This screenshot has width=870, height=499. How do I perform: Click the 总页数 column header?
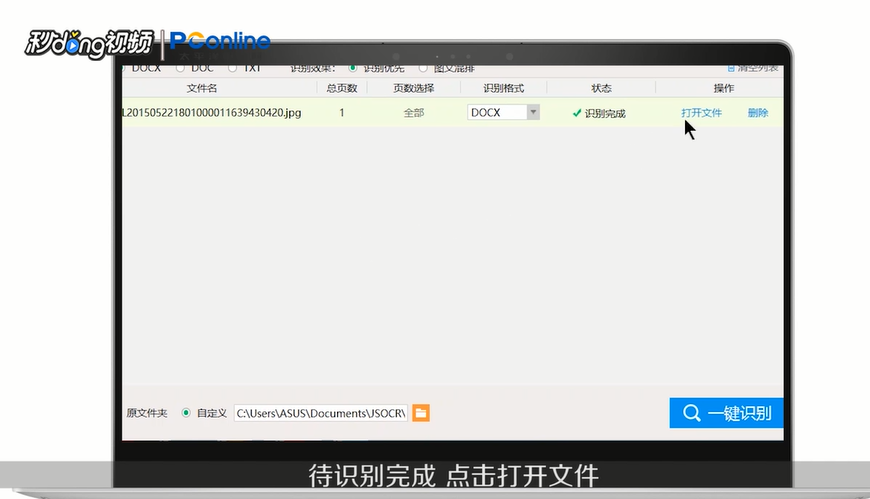(342, 88)
